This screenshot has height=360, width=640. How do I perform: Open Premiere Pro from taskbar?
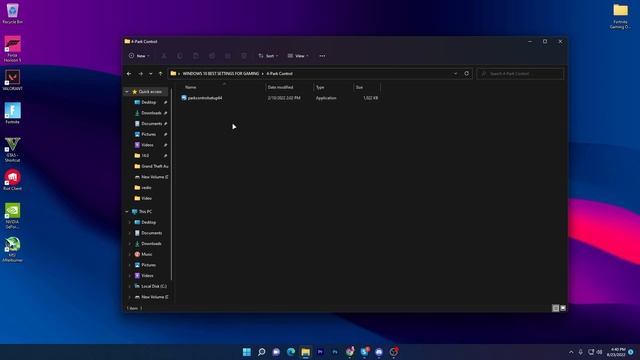320,352
